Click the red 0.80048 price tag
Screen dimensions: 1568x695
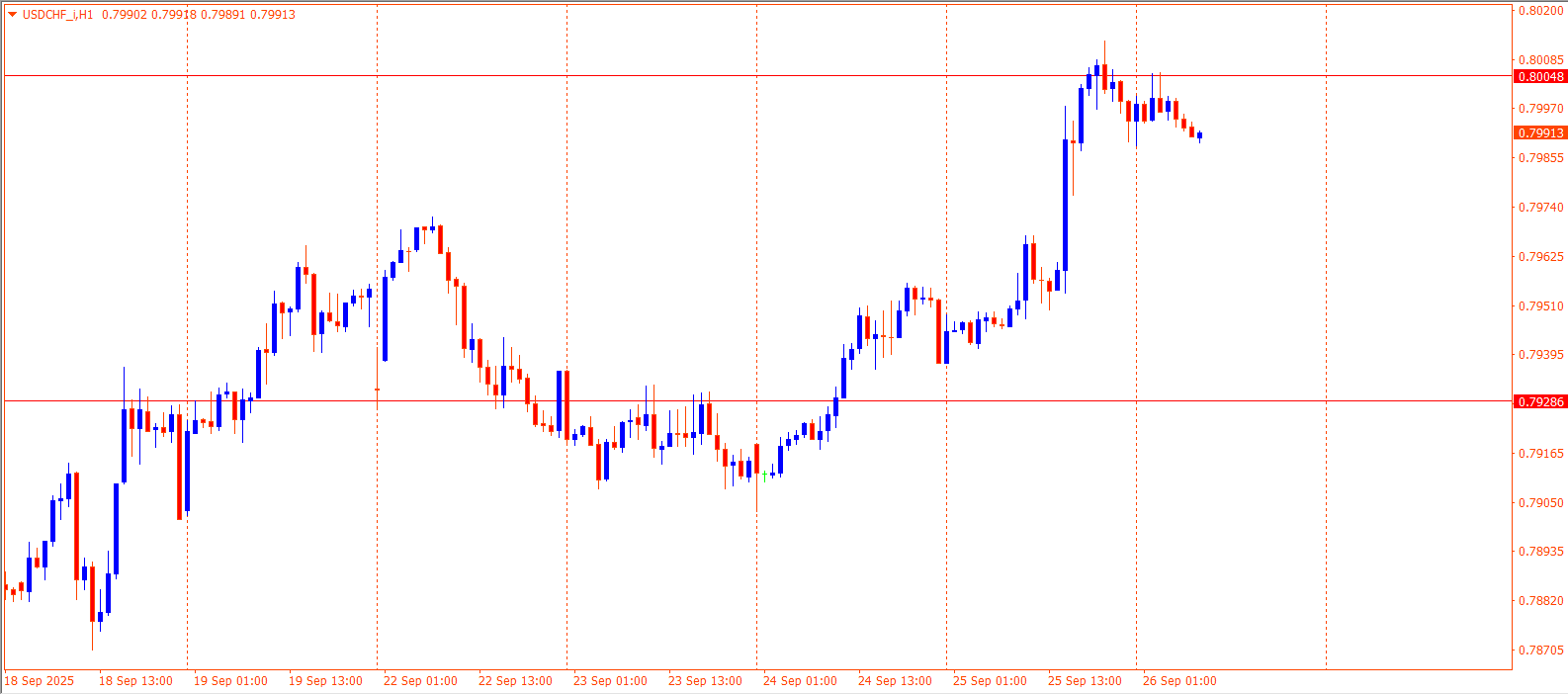[x=1540, y=77]
